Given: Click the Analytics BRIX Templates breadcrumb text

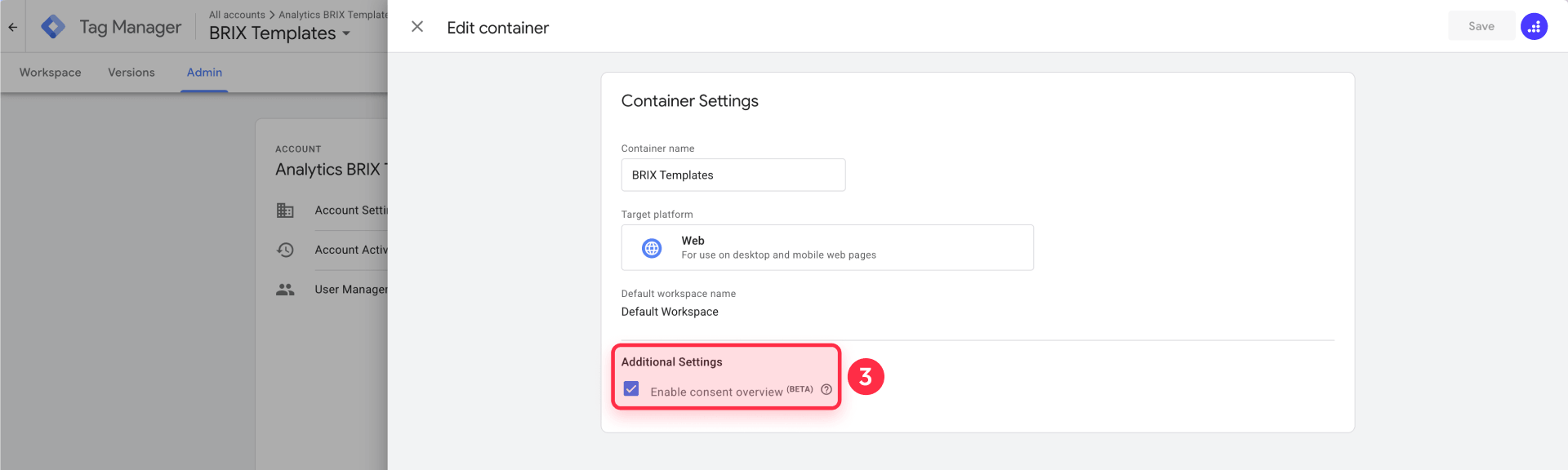Looking at the screenshot, I should 333,15.
